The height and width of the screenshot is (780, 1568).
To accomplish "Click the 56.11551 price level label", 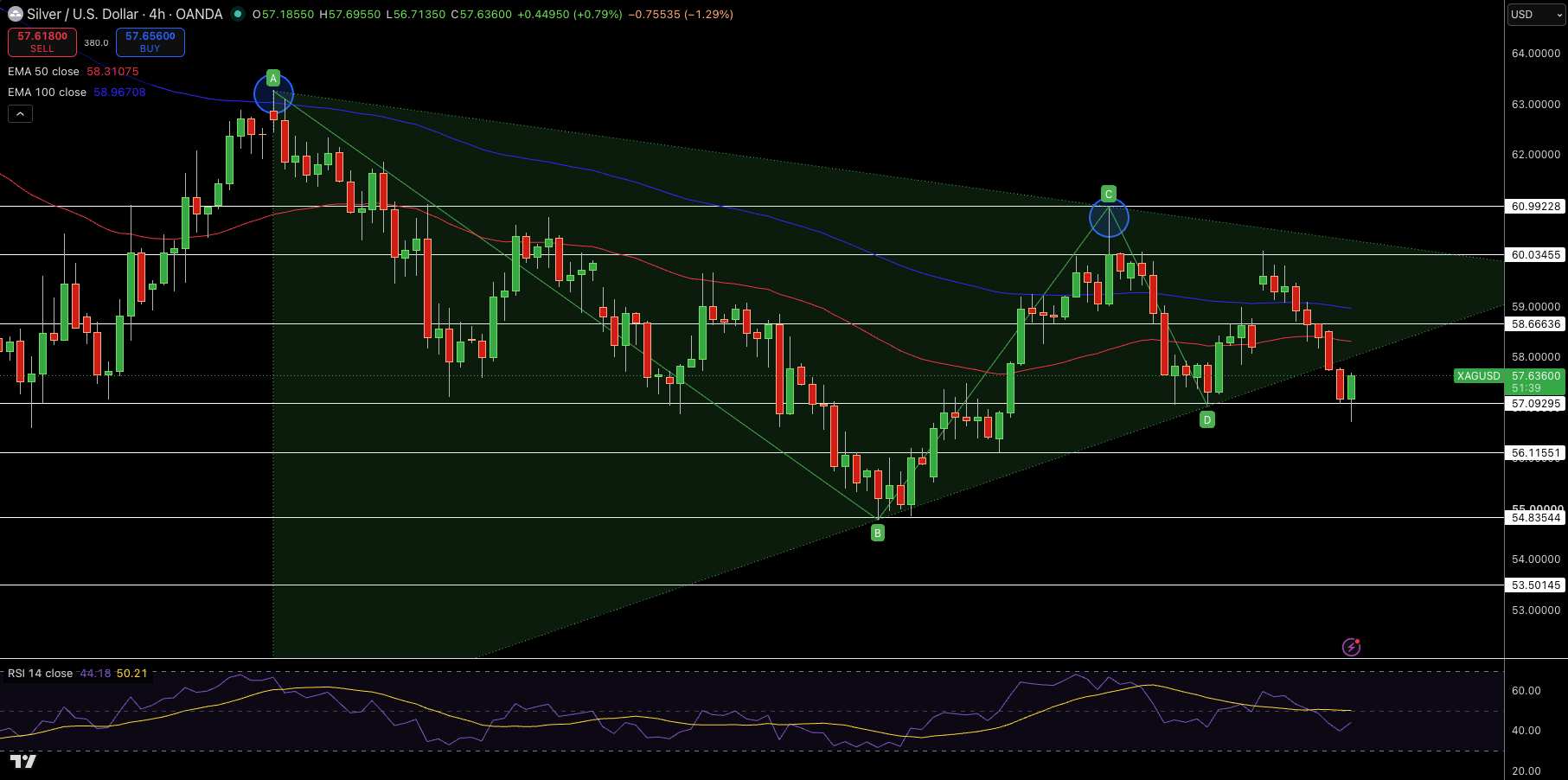I will tap(1536, 453).
